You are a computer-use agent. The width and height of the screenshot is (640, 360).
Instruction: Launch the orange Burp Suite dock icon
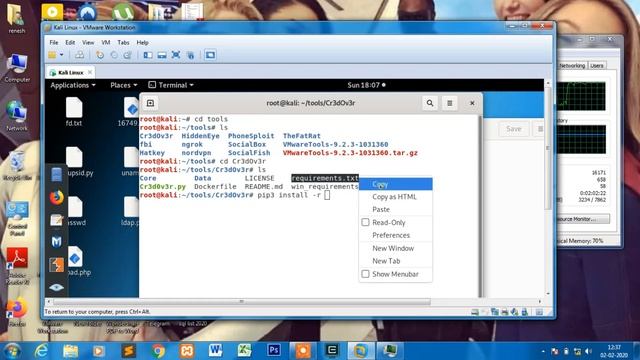[56, 264]
